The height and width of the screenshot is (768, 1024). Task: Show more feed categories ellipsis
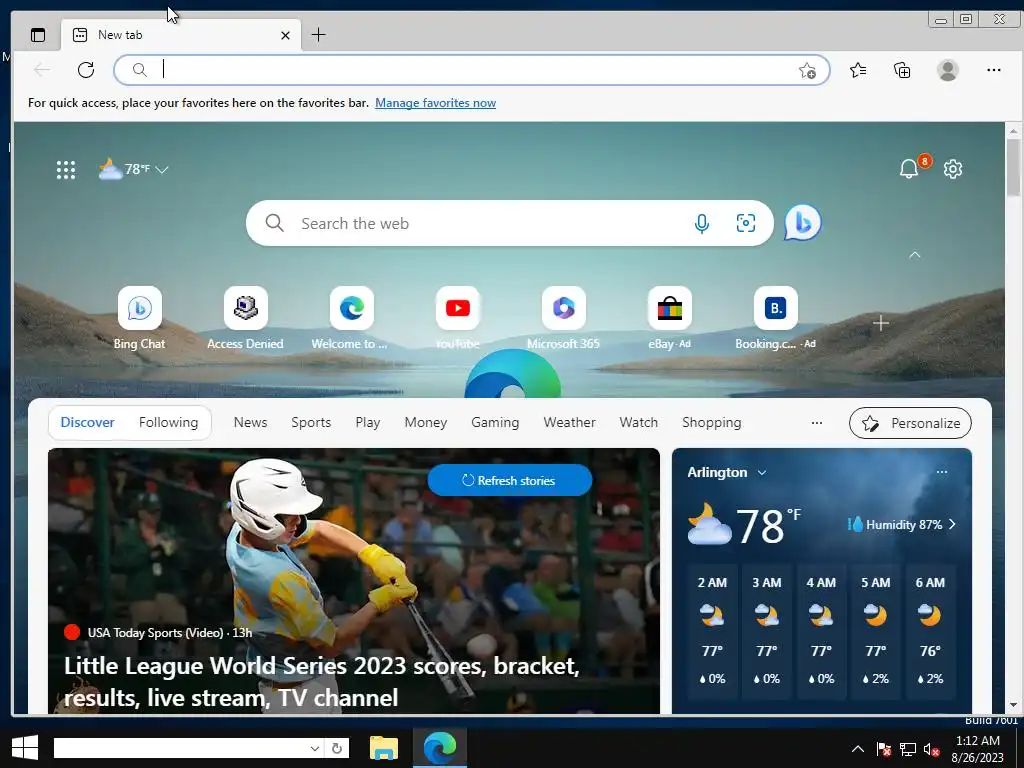click(816, 423)
